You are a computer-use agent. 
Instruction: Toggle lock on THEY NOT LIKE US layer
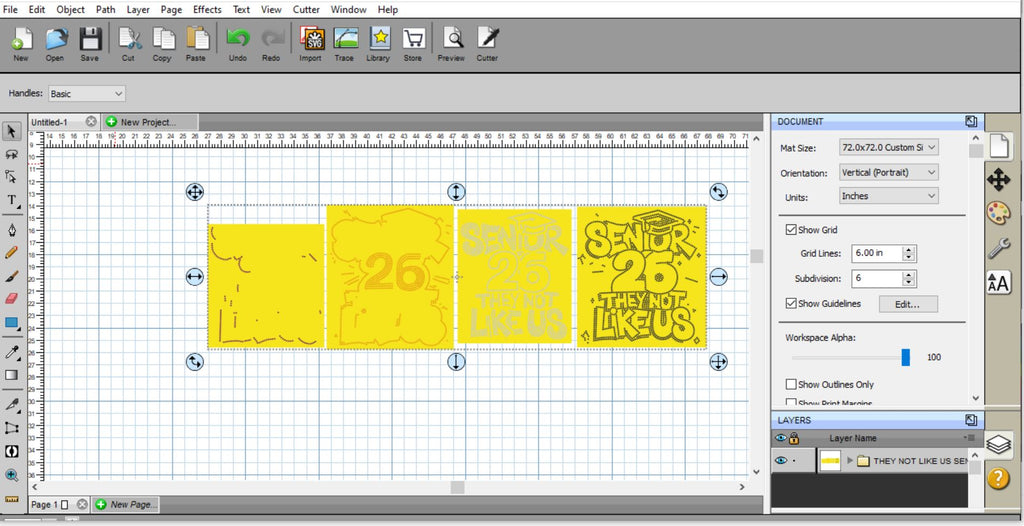795,461
